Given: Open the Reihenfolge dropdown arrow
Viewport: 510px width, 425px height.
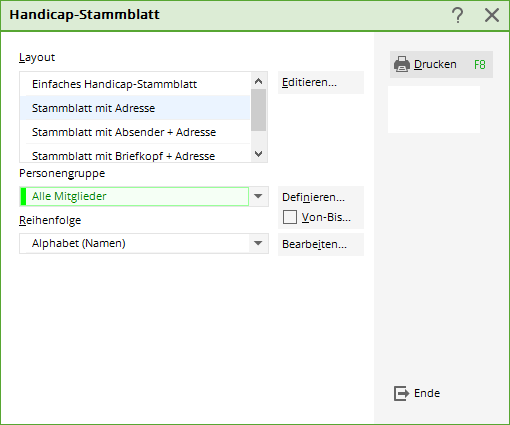Looking at the screenshot, I should click(x=258, y=243).
